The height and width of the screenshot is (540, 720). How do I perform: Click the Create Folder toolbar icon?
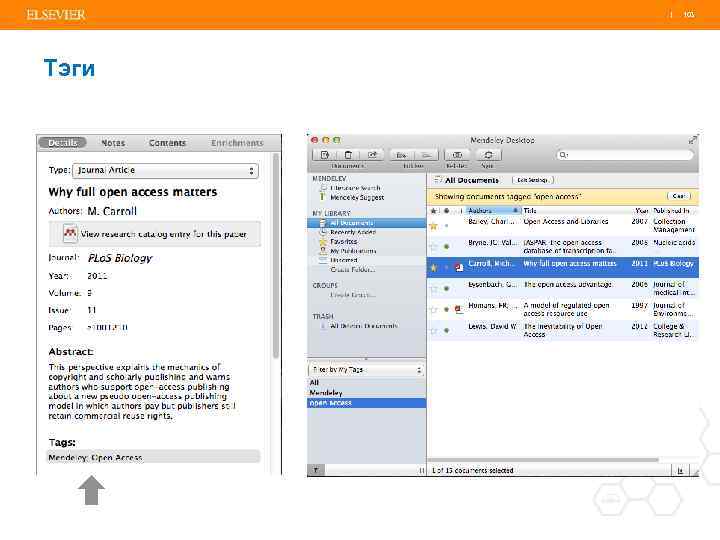[402, 155]
